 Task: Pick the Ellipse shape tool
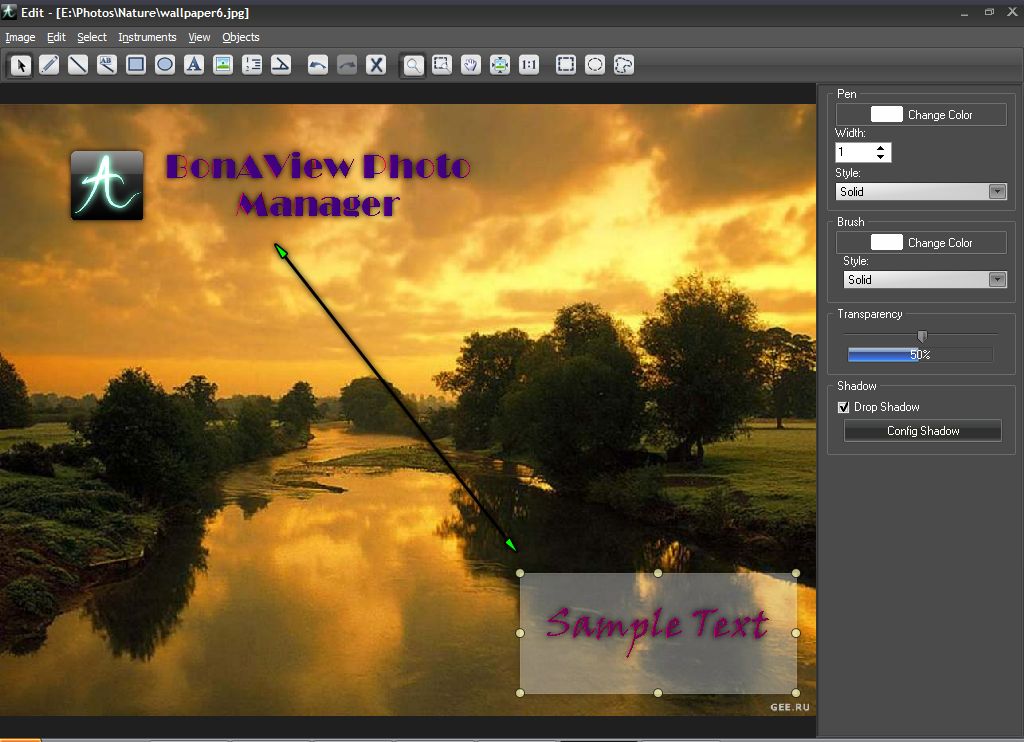coord(165,65)
